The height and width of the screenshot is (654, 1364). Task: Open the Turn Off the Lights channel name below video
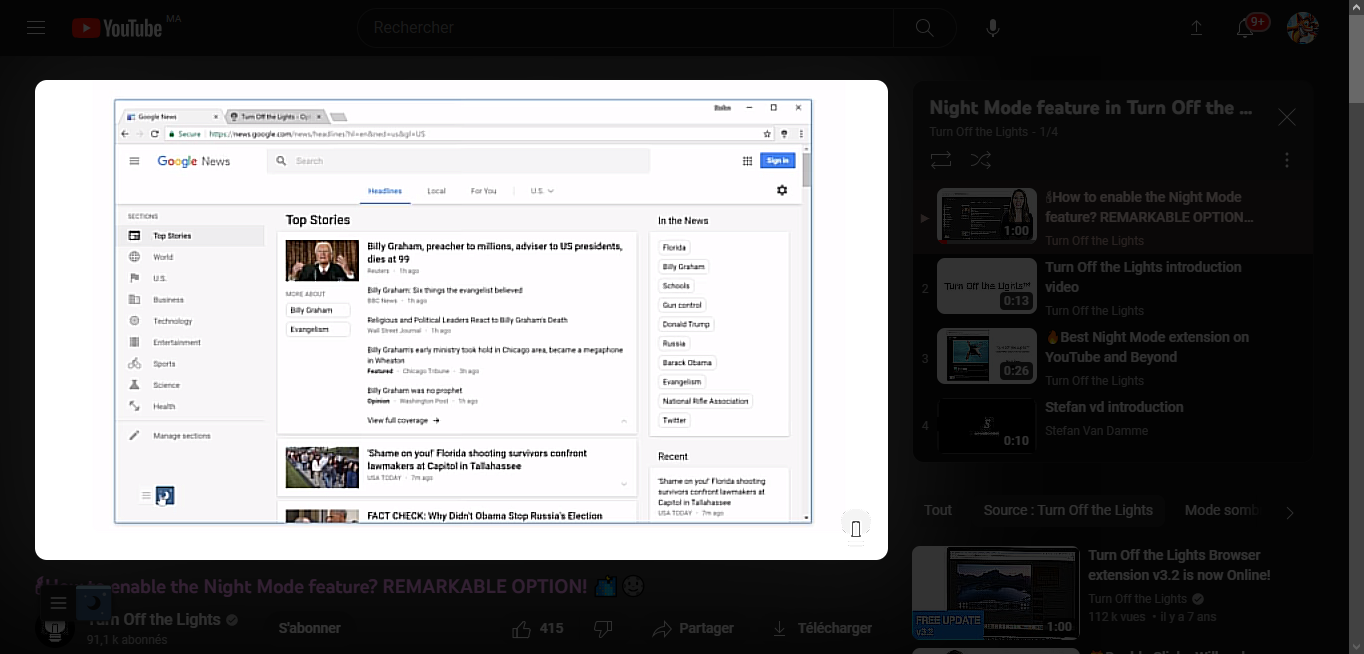pyautogui.click(x=154, y=620)
